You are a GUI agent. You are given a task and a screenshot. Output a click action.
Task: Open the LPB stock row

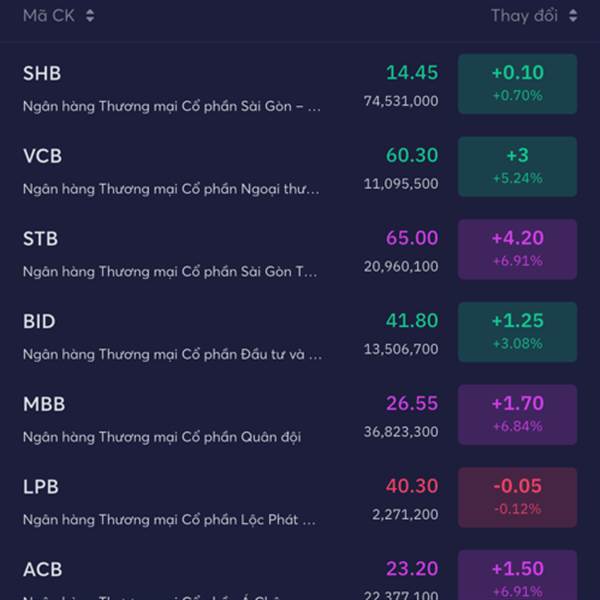[x=41, y=487]
